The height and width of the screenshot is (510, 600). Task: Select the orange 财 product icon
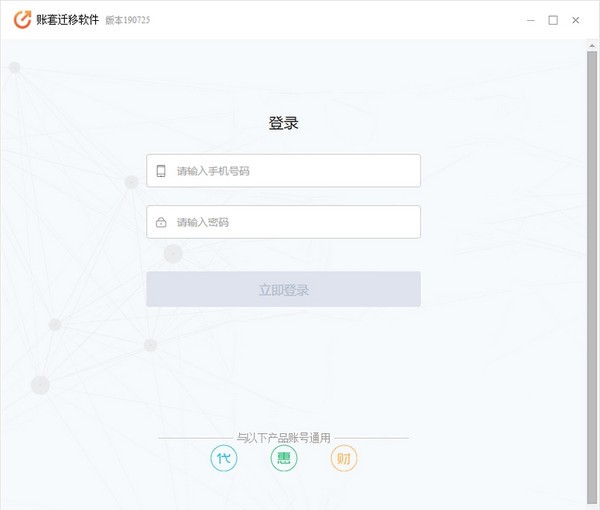coord(344,459)
